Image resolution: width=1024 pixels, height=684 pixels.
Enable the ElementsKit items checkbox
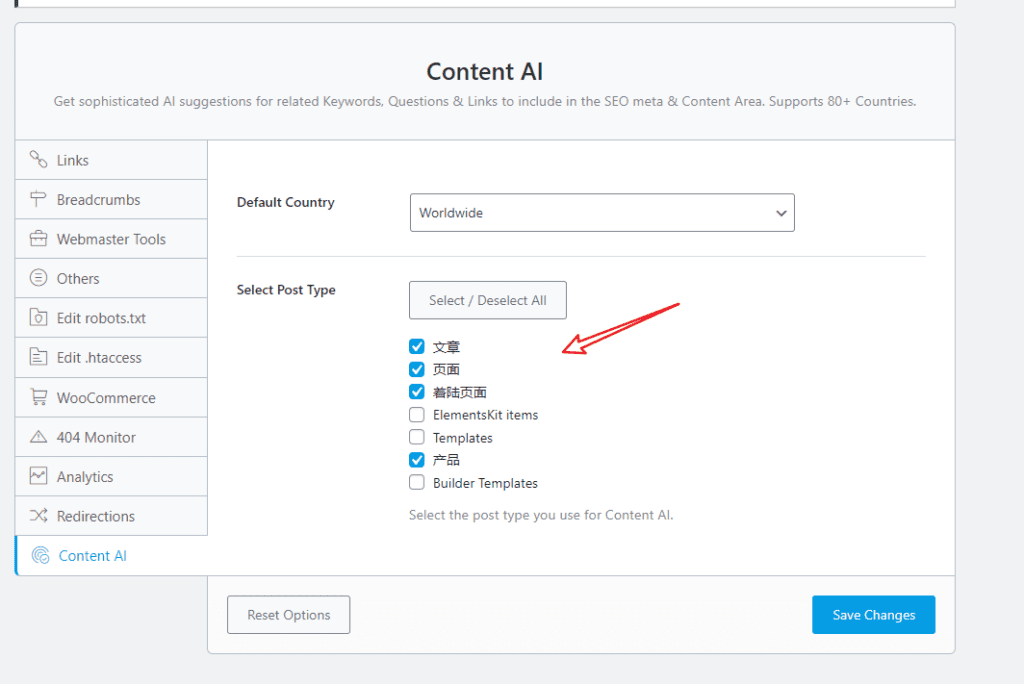(x=417, y=414)
